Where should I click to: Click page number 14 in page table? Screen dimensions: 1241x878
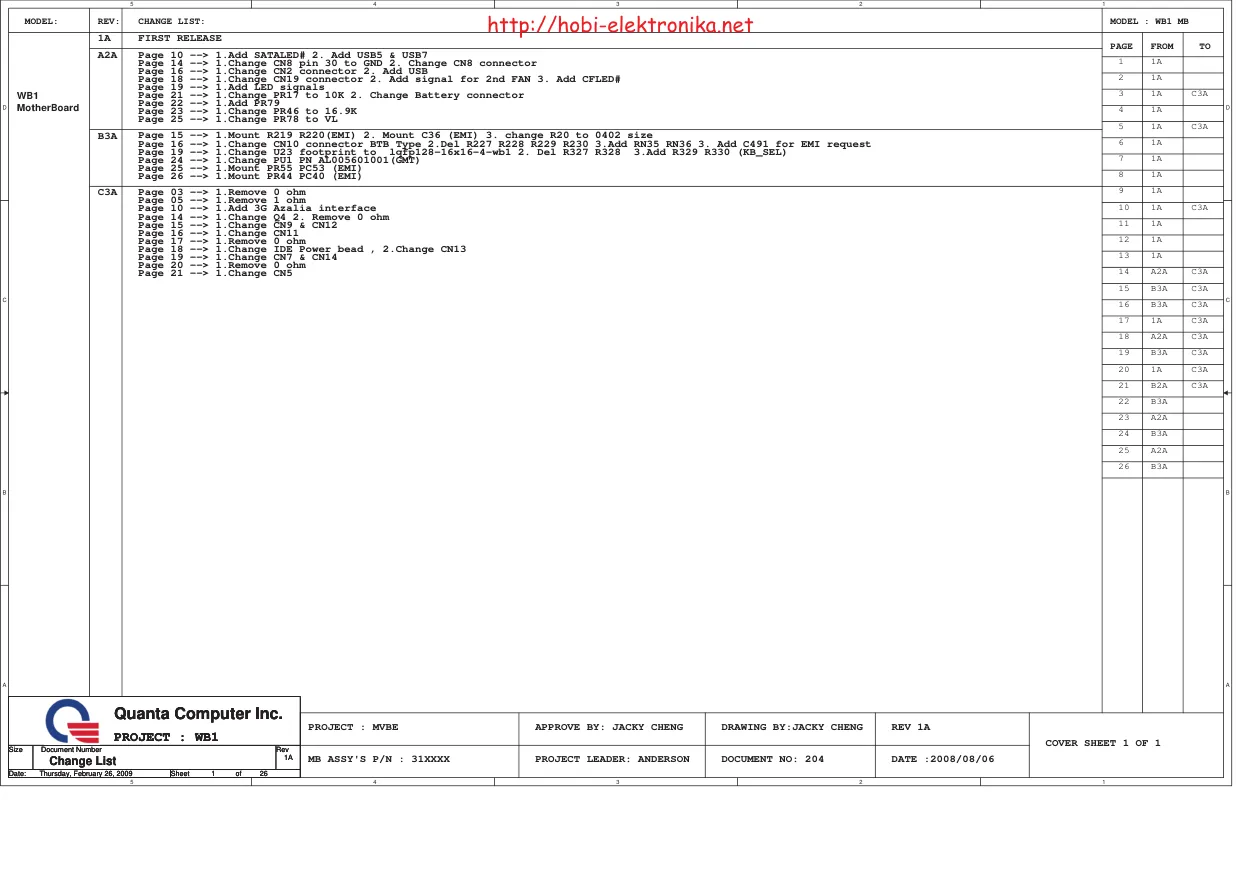point(1123,272)
